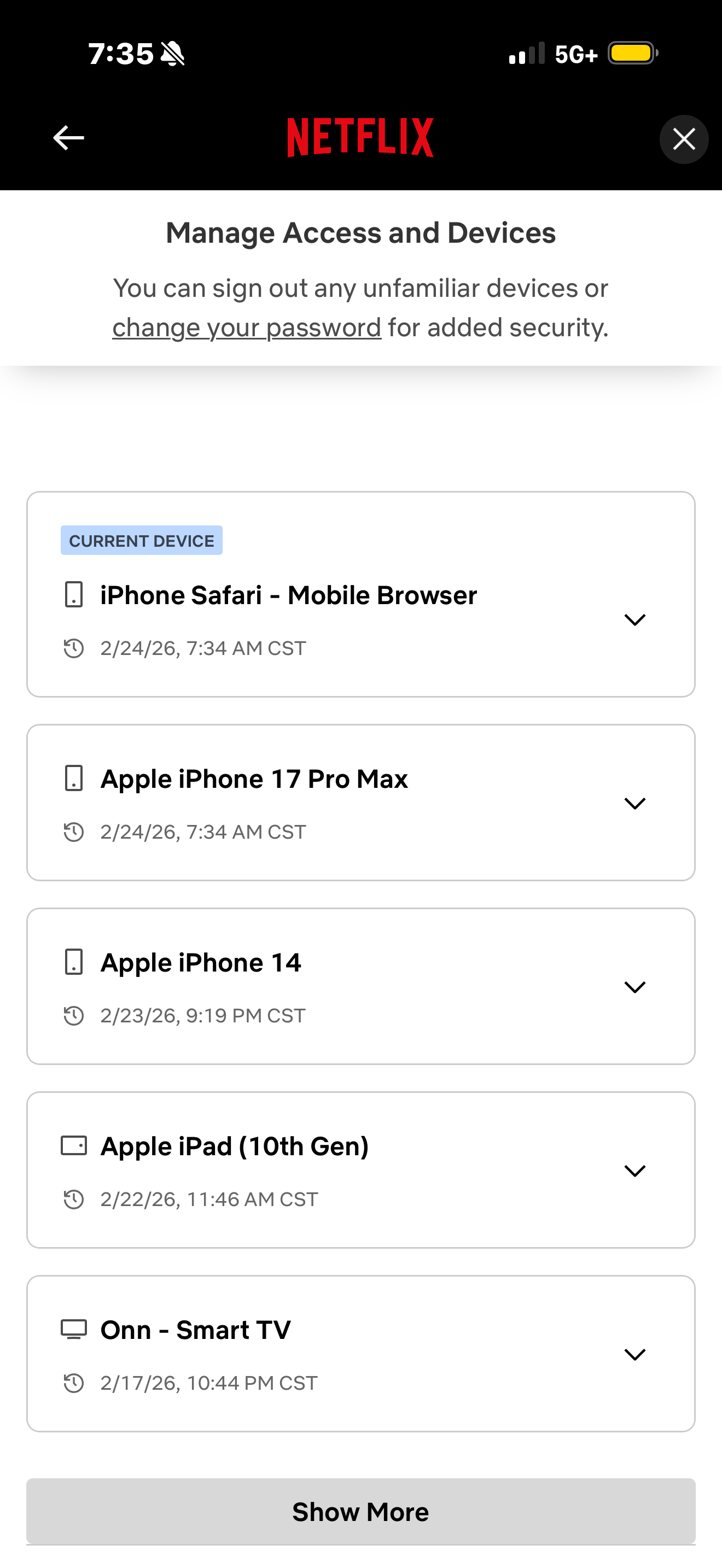Tap the back arrow in Netflix header

68,138
